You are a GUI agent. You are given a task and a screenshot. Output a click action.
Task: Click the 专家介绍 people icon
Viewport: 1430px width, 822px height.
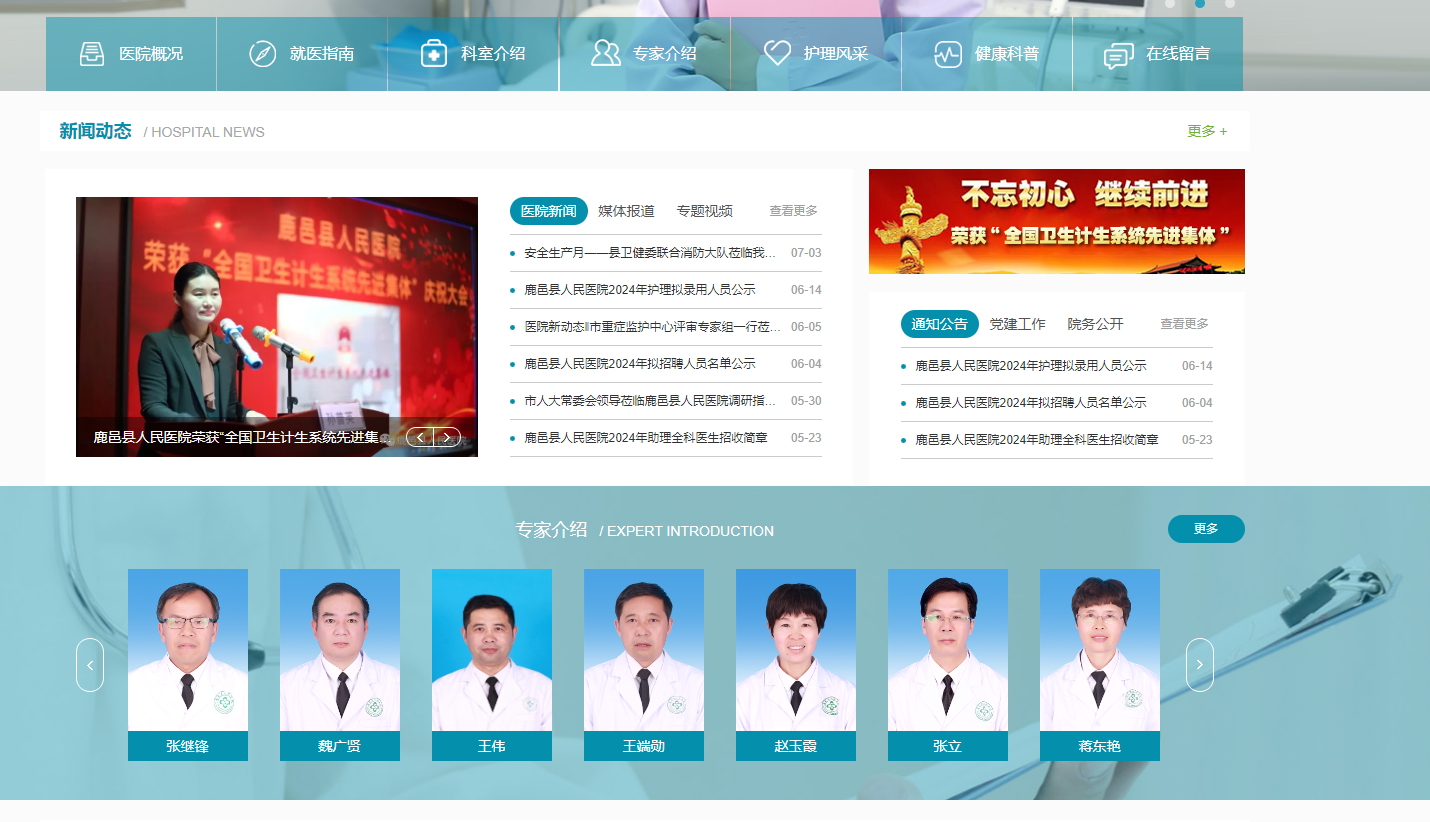pyautogui.click(x=605, y=54)
